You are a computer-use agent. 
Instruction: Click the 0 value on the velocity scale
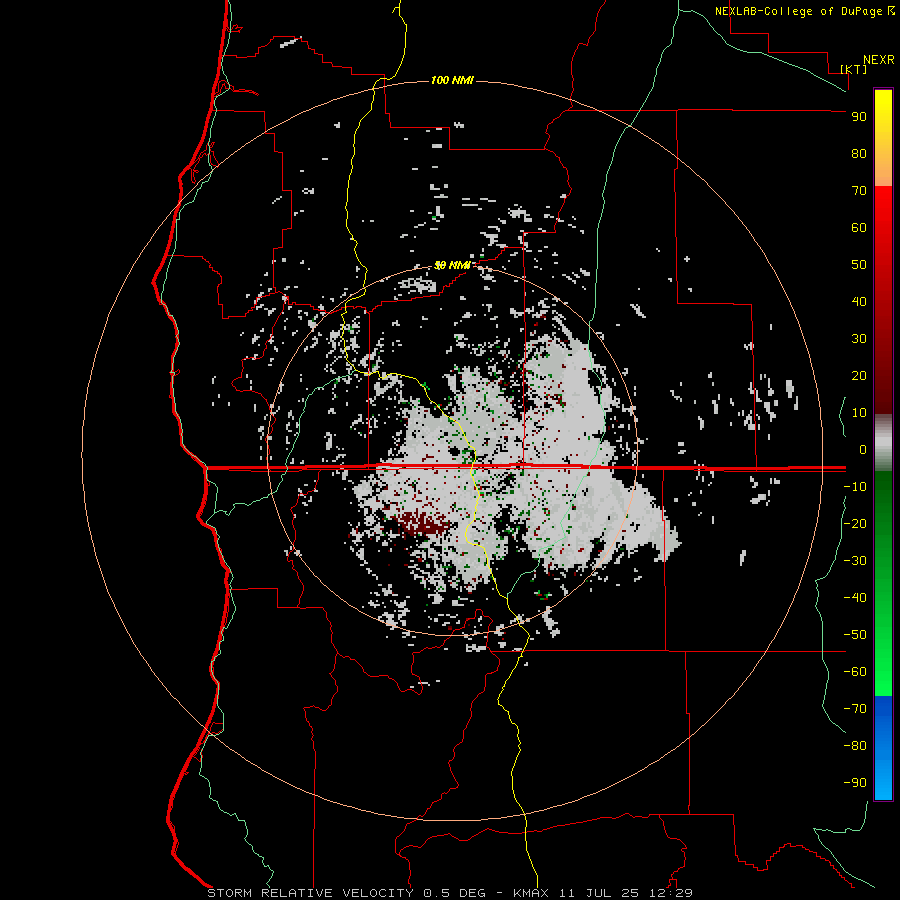tap(863, 449)
